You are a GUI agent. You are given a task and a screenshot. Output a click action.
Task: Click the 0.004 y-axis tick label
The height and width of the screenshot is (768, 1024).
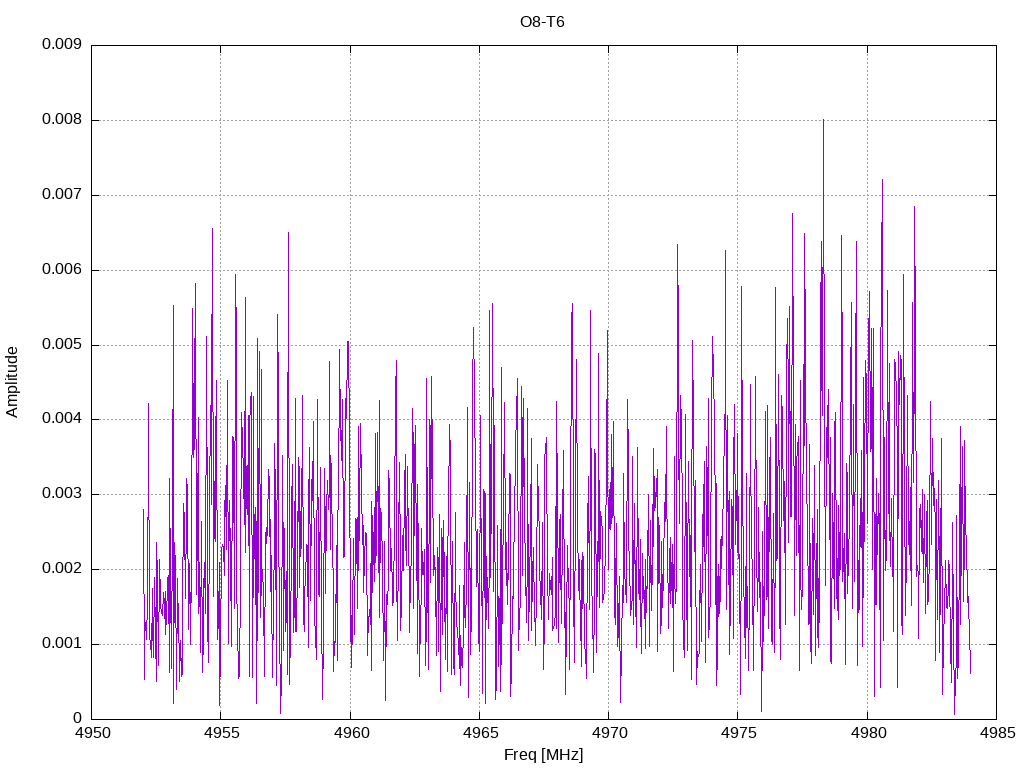coord(62,419)
